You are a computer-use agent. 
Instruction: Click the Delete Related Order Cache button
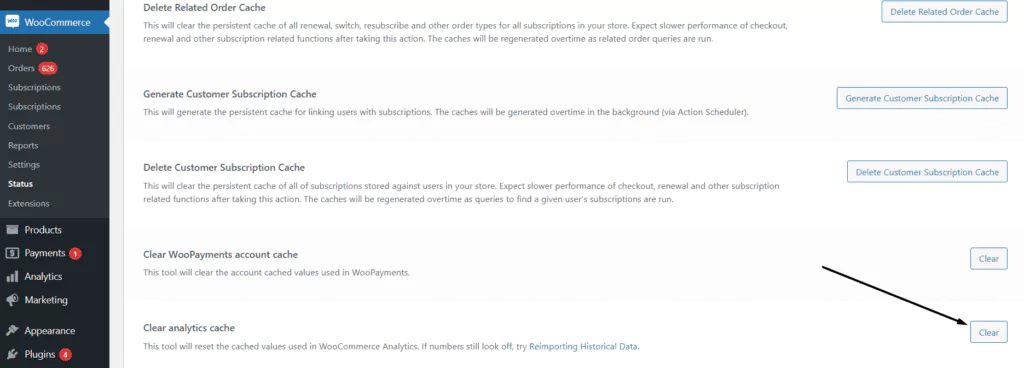(x=944, y=12)
